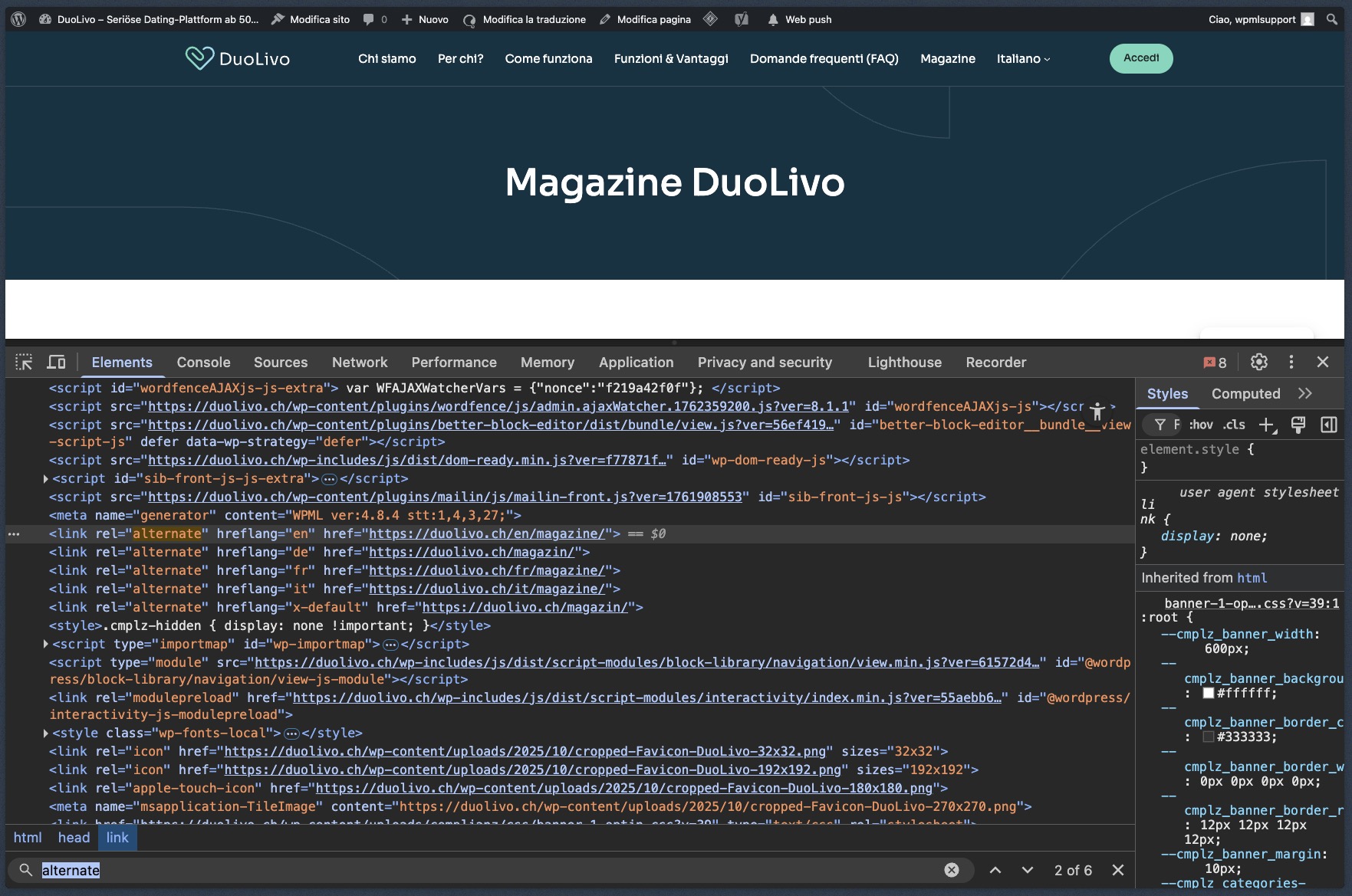This screenshot has height=896, width=1352.
Task: Open DevTools settings gear
Action: 1258,362
